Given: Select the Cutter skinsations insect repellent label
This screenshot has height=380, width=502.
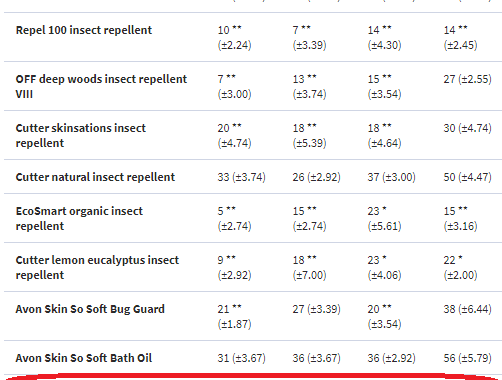Looking at the screenshot, I should pos(81,135).
